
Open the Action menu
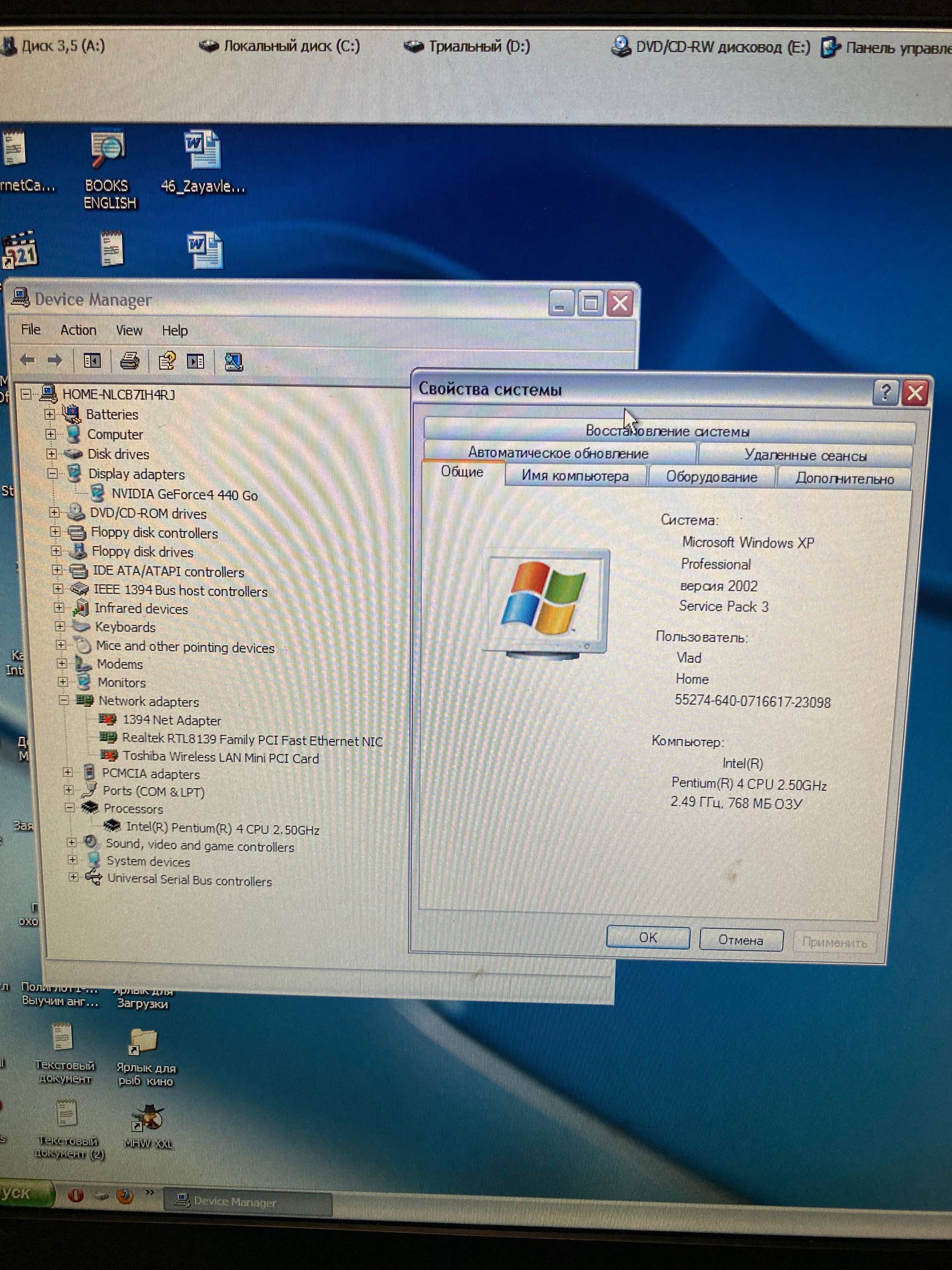coord(78,330)
